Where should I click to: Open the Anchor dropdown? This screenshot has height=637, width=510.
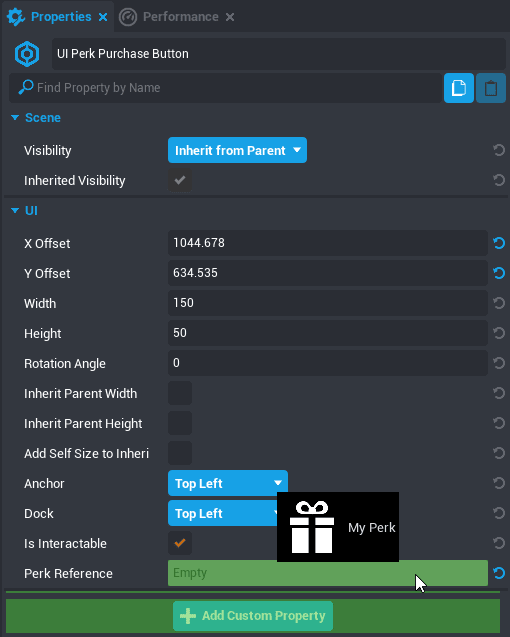click(x=228, y=483)
